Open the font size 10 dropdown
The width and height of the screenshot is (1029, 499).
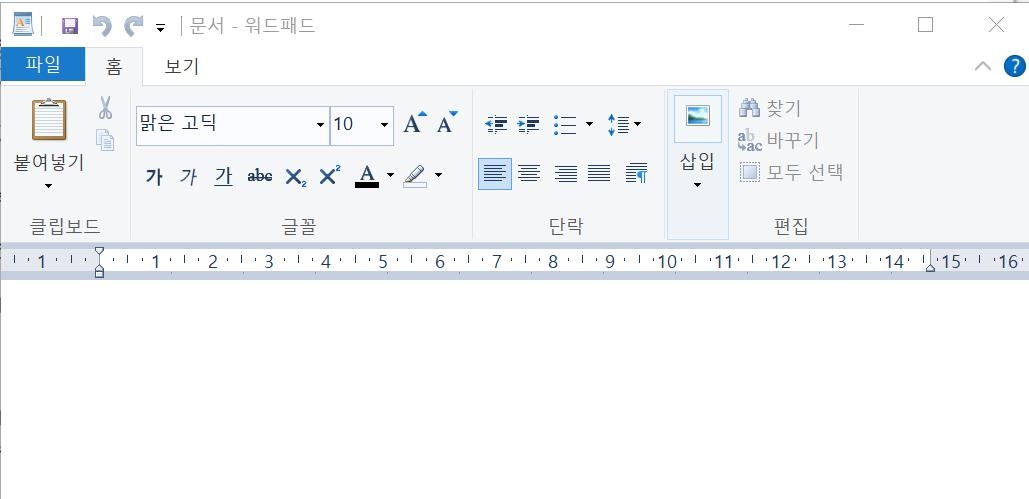[x=385, y=125]
